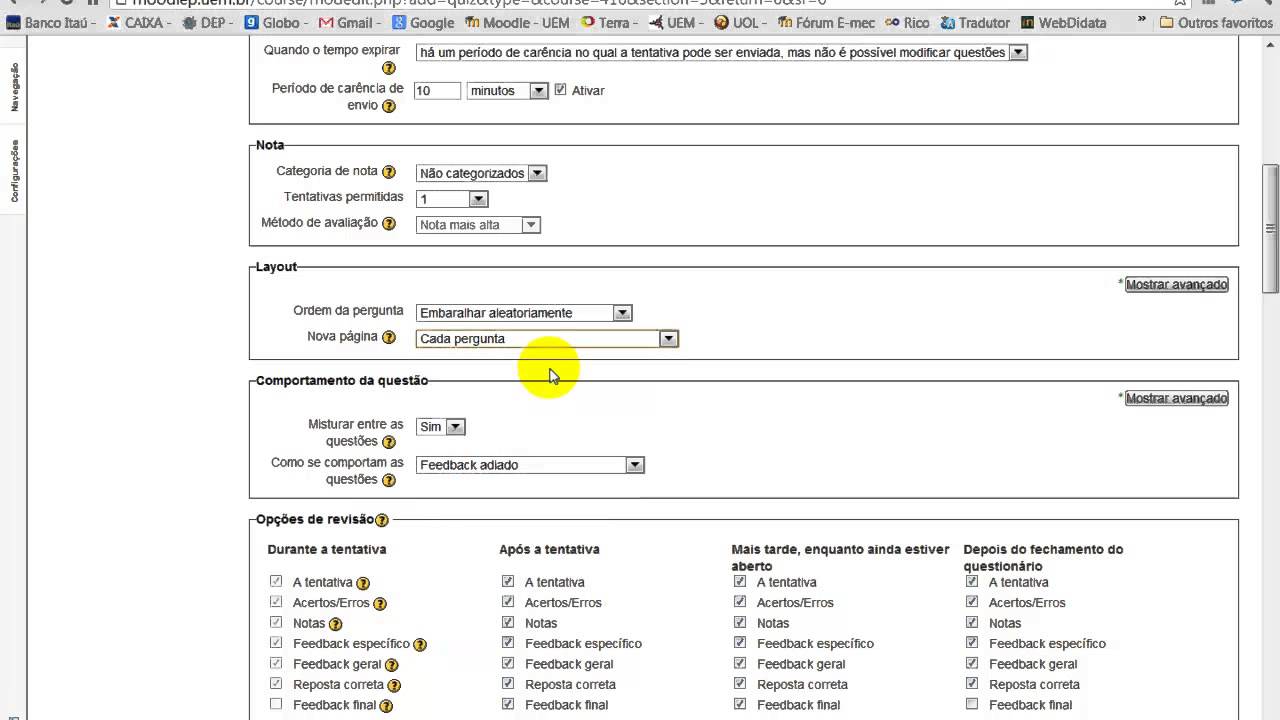This screenshot has width=1280, height=720.
Task: Click 'Mostrar avançado' in Comportamento da questão
Action: pos(1176,399)
